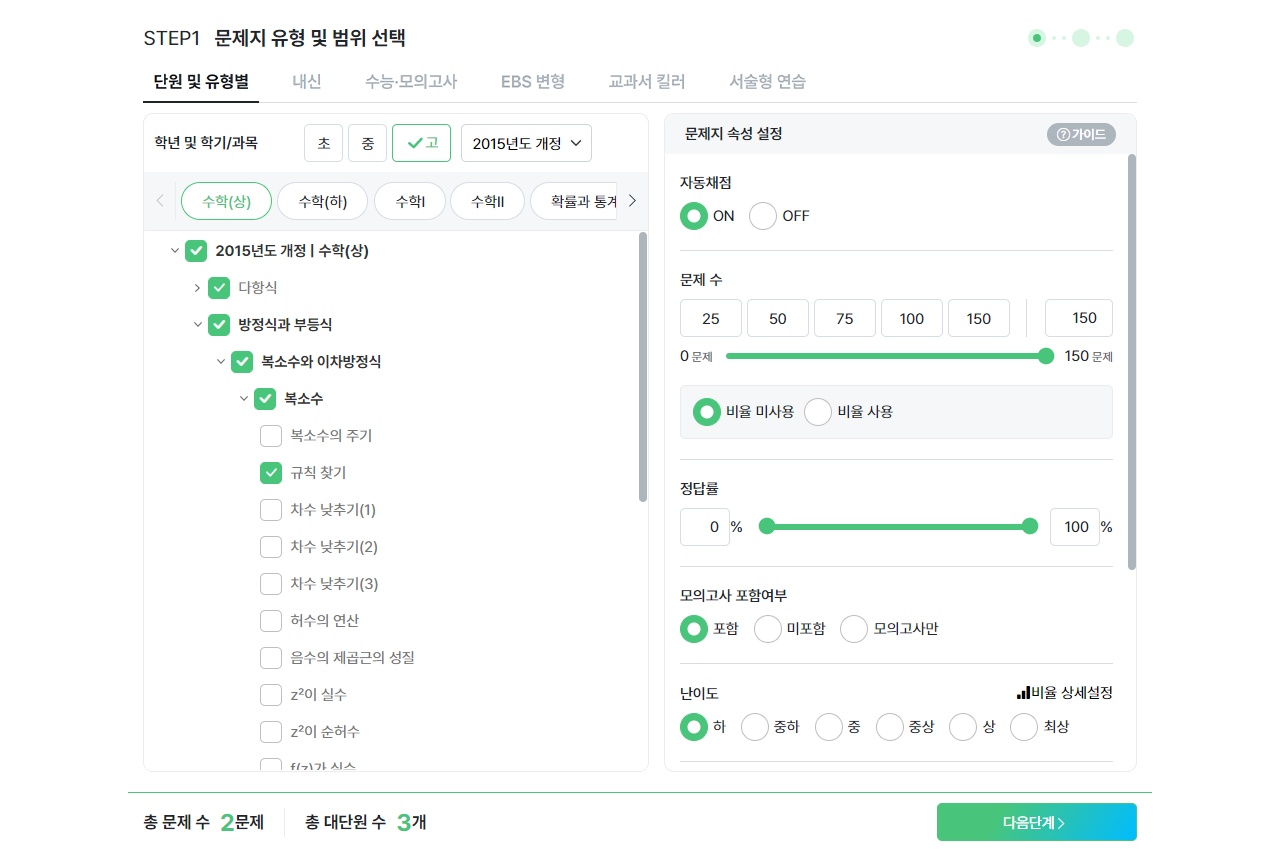1280x849 pixels.
Task: Set problem count to 50
Action: pyautogui.click(x=778, y=319)
